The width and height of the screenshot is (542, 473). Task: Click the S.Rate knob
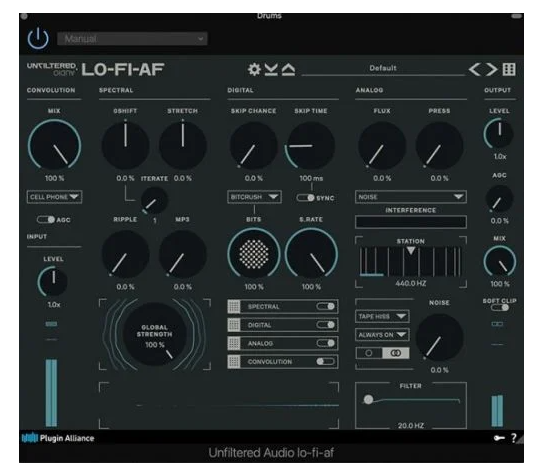pyautogui.click(x=311, y=254)
